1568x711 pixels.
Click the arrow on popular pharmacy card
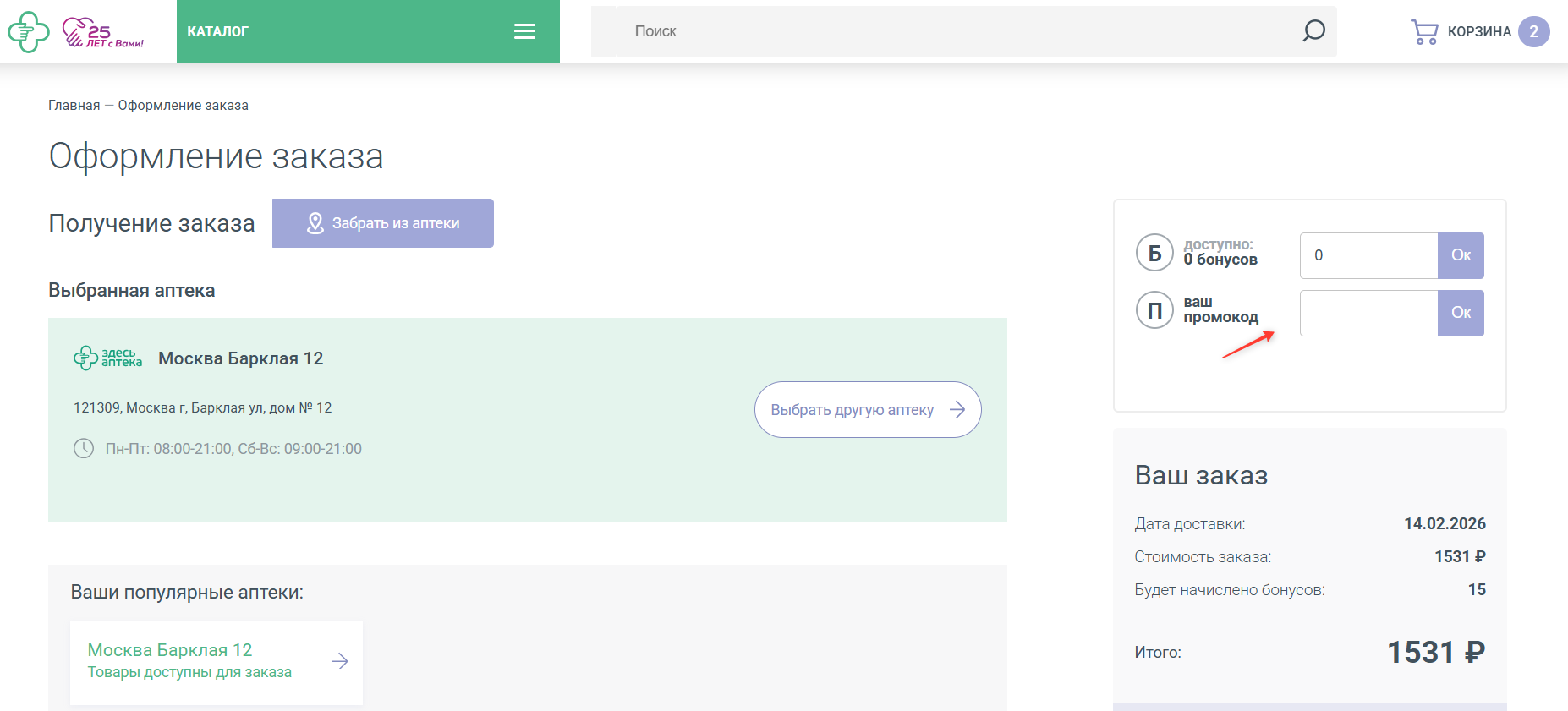(340, 661)
